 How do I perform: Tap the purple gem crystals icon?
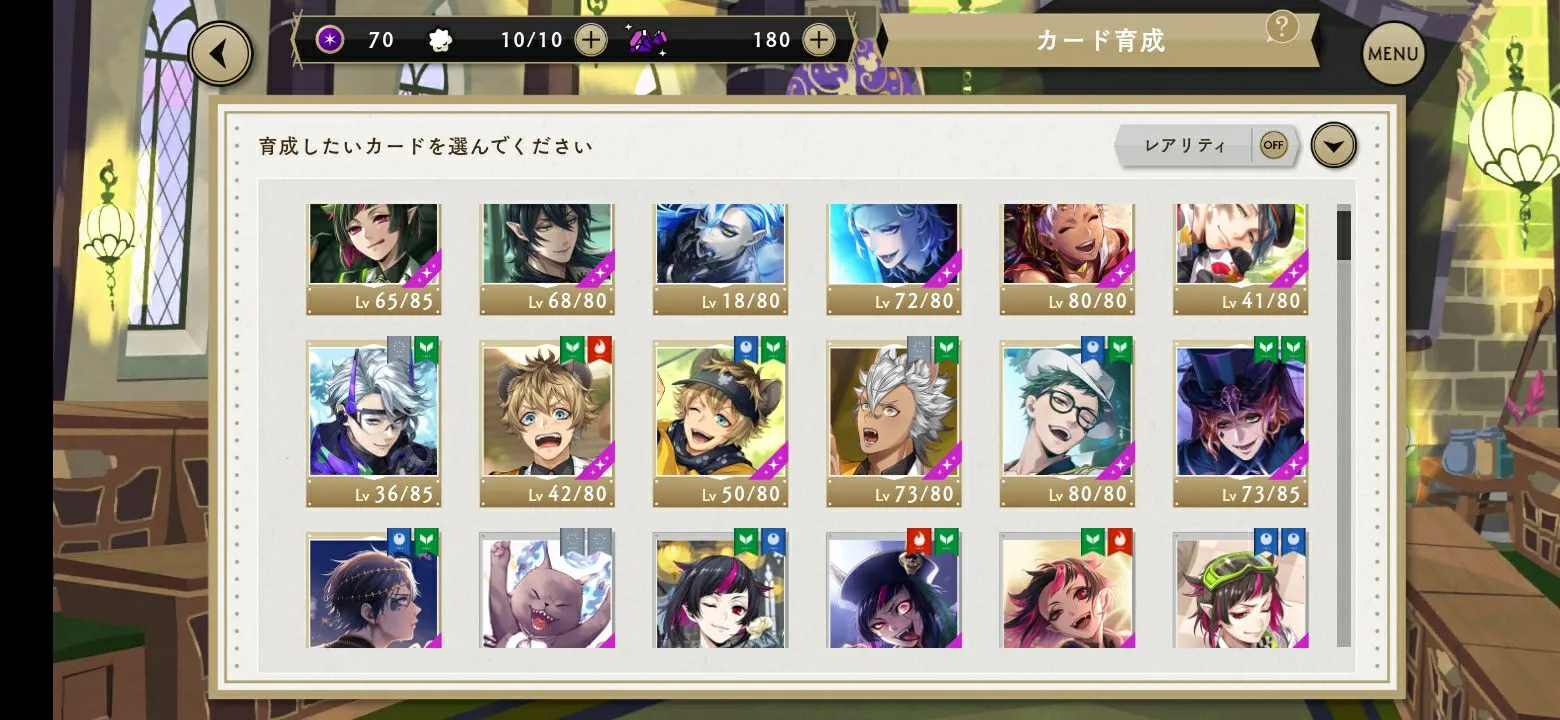(x=648, y=40)
